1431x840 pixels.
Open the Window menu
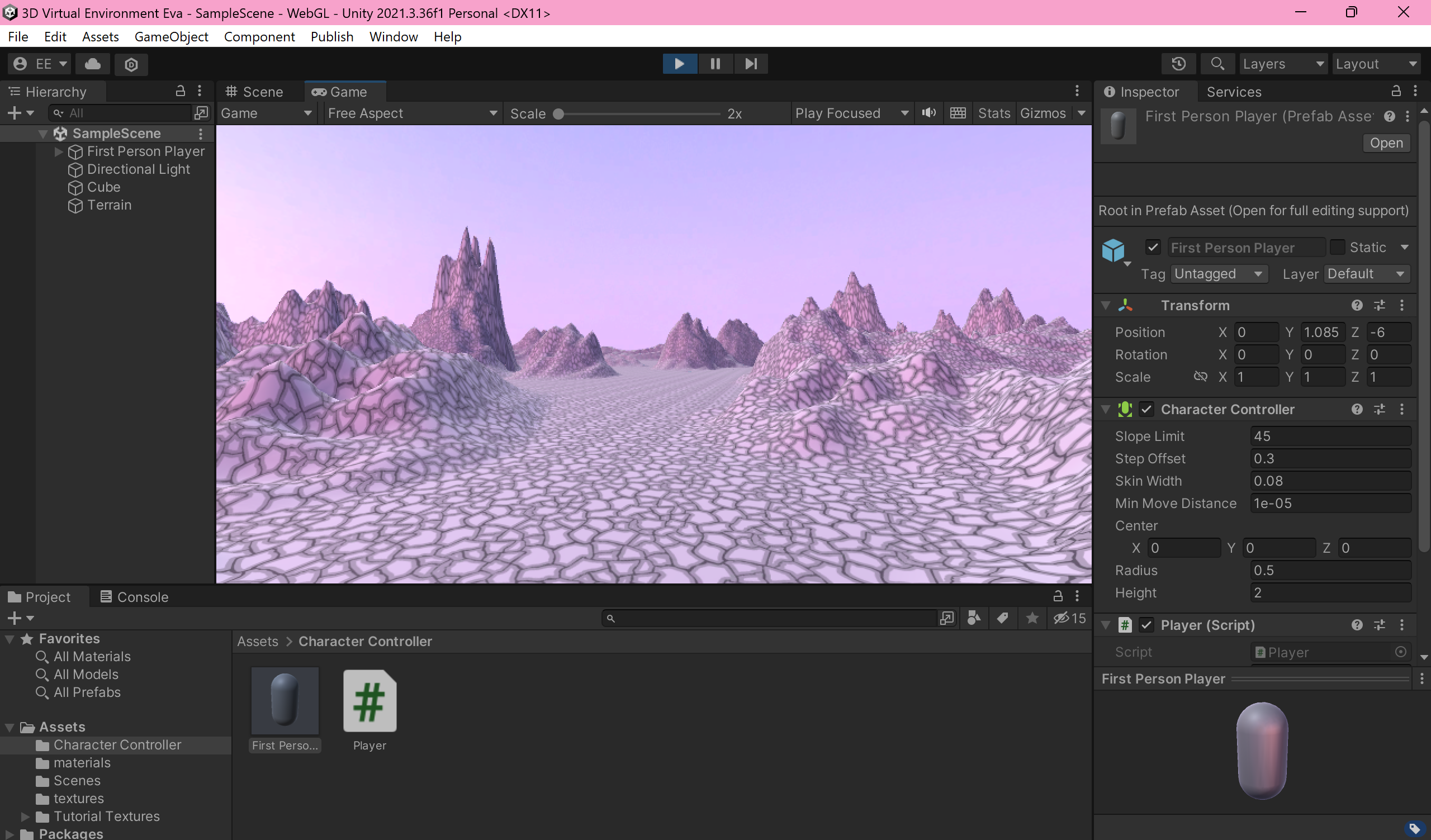pos(393,37)
